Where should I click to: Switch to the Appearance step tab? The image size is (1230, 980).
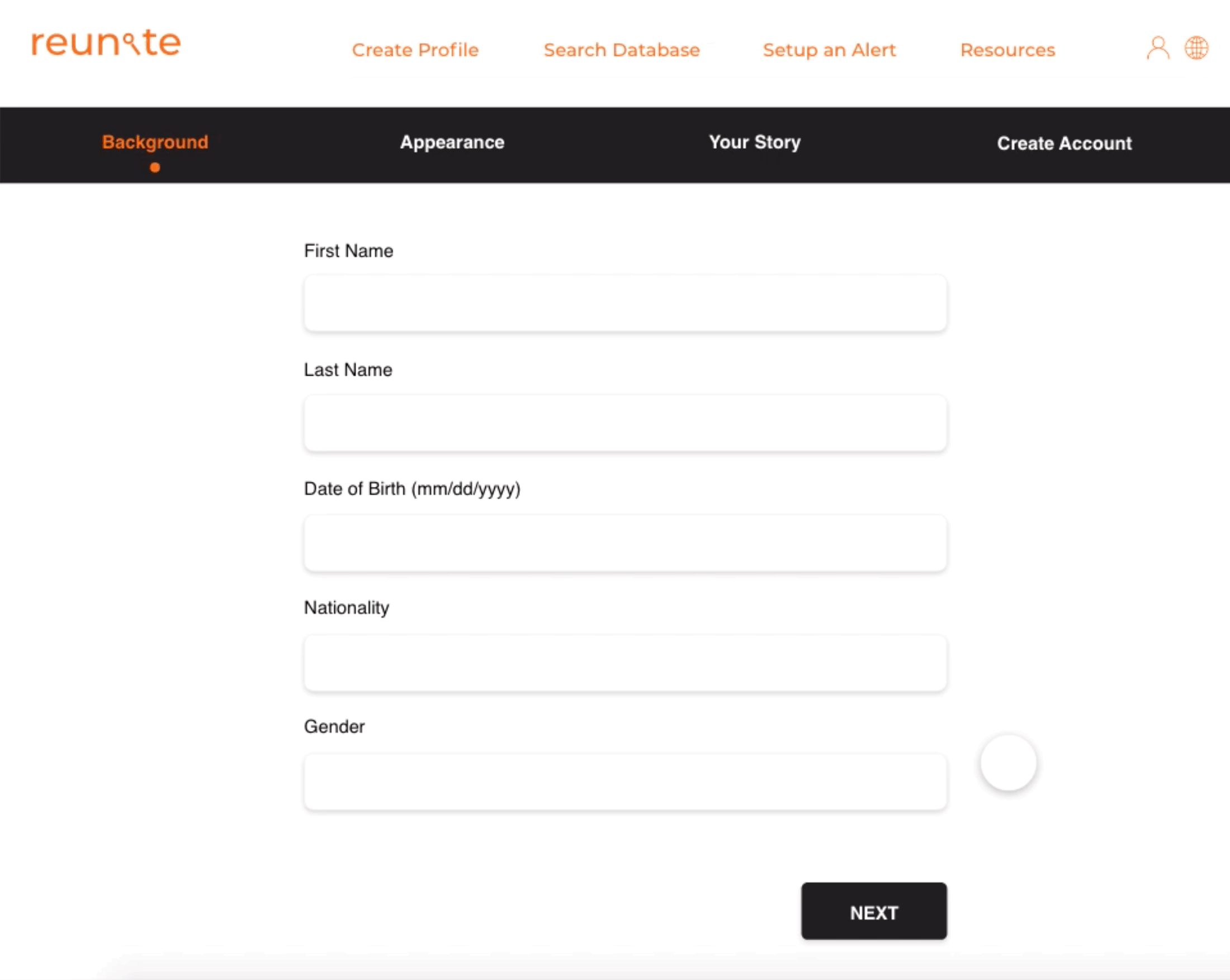[452, 142]
